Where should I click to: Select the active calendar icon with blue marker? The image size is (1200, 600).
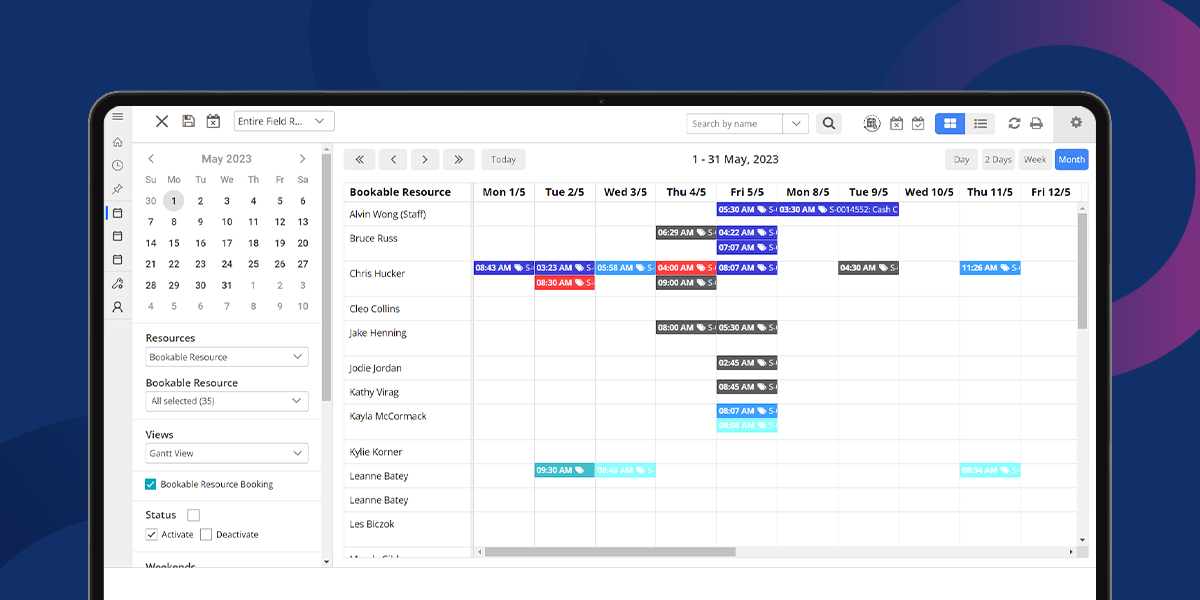point(117,213)
